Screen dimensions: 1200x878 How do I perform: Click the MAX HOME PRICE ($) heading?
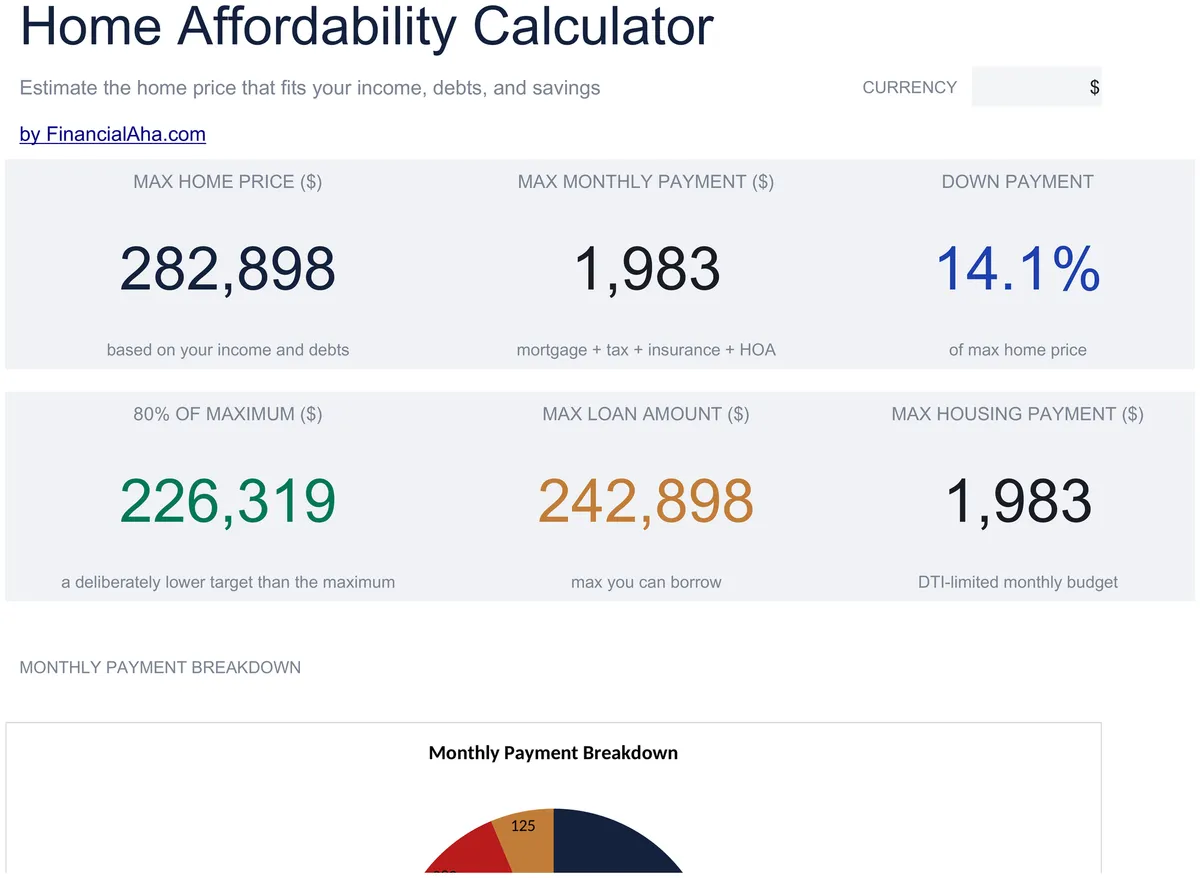[228, 182]
